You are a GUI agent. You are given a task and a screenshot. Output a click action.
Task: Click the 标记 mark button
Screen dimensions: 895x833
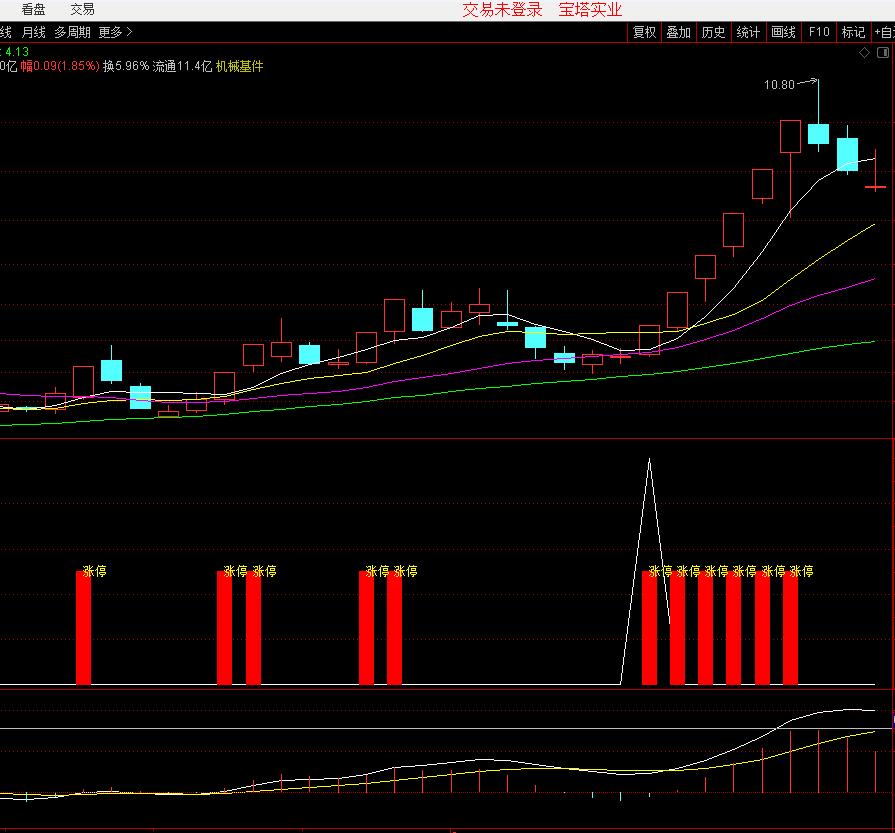tap(853, 32)
